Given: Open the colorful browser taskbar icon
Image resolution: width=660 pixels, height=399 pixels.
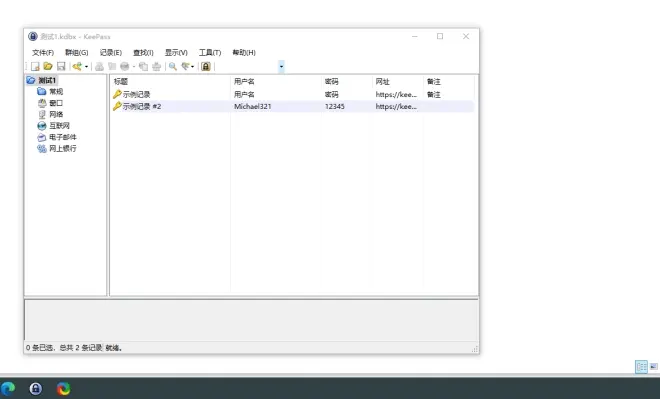Looking at the screenshot, I should coord(64,388).
